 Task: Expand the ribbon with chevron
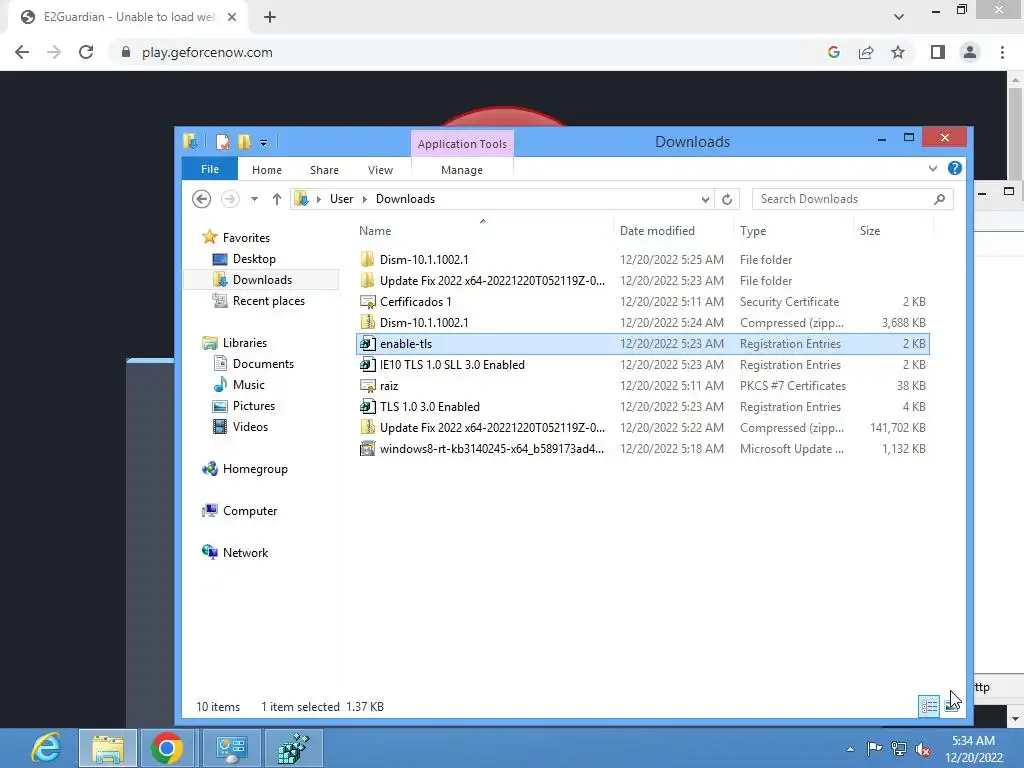[x=933, y=168]
